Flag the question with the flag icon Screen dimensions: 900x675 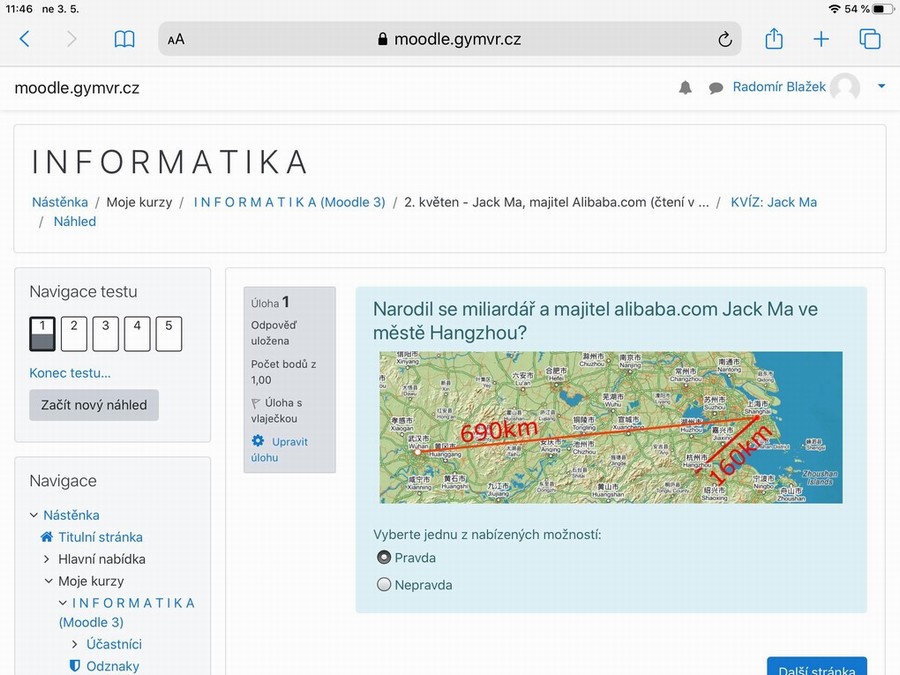click(x=256, y=404)
